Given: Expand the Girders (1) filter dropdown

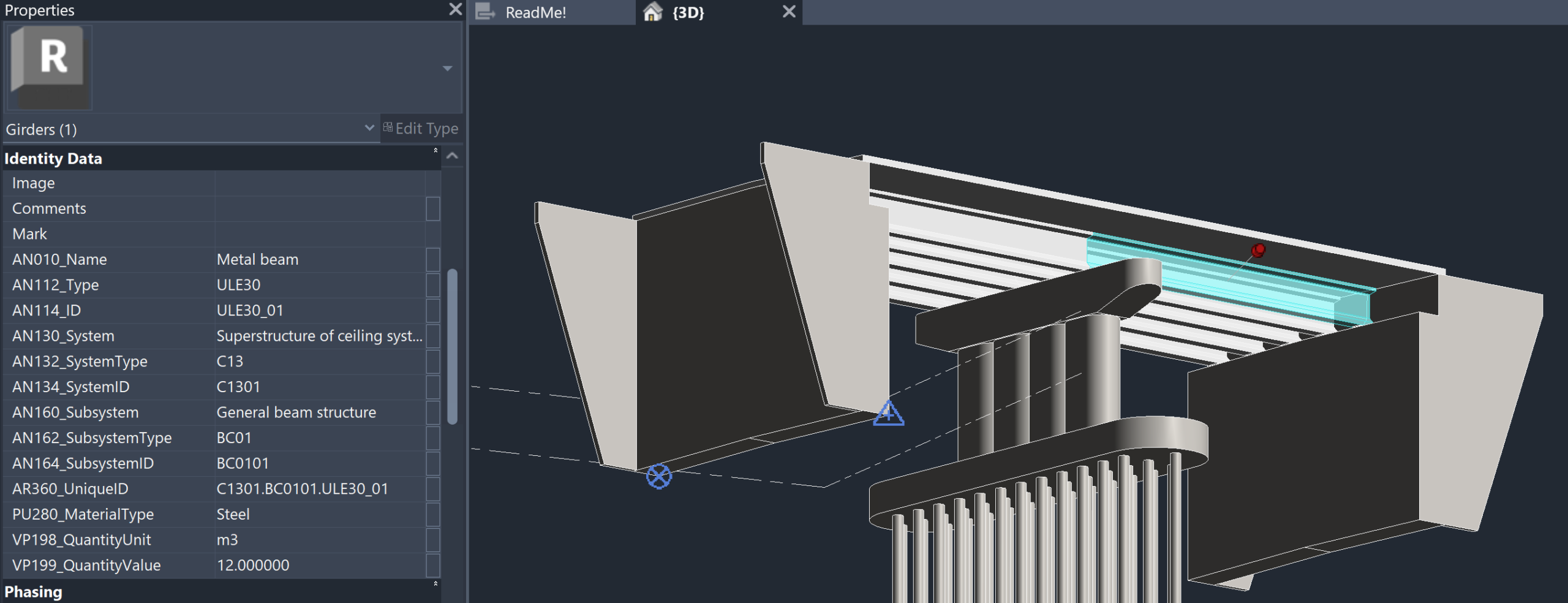Looking at the screenshot, I should point(369,128).
